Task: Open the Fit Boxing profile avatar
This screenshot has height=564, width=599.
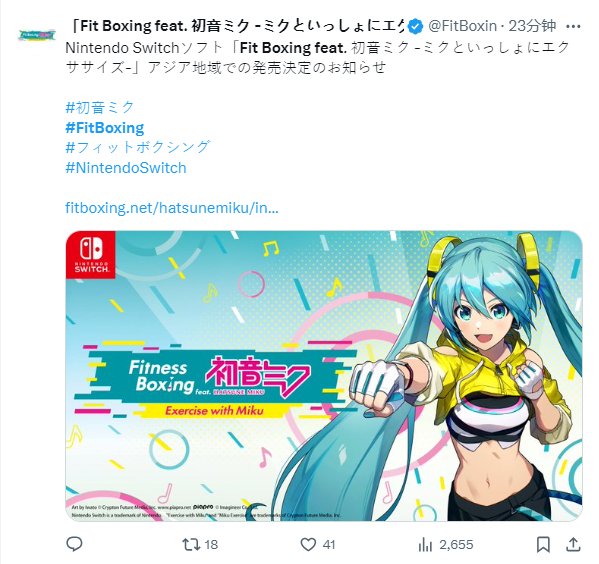Action: 37,36
